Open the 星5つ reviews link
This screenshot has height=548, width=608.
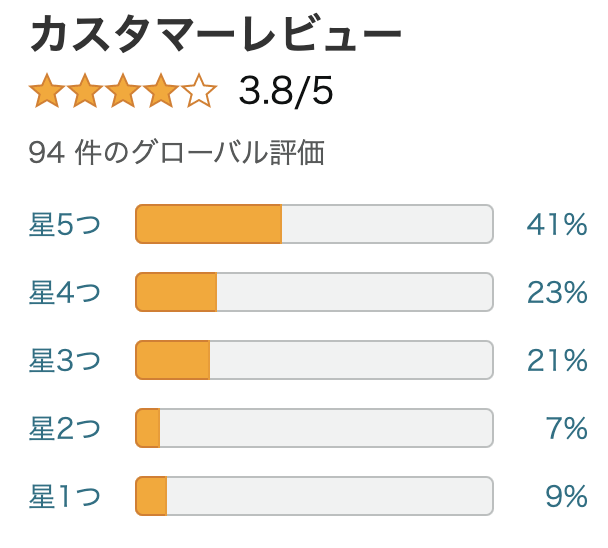[x=65, y=224]
